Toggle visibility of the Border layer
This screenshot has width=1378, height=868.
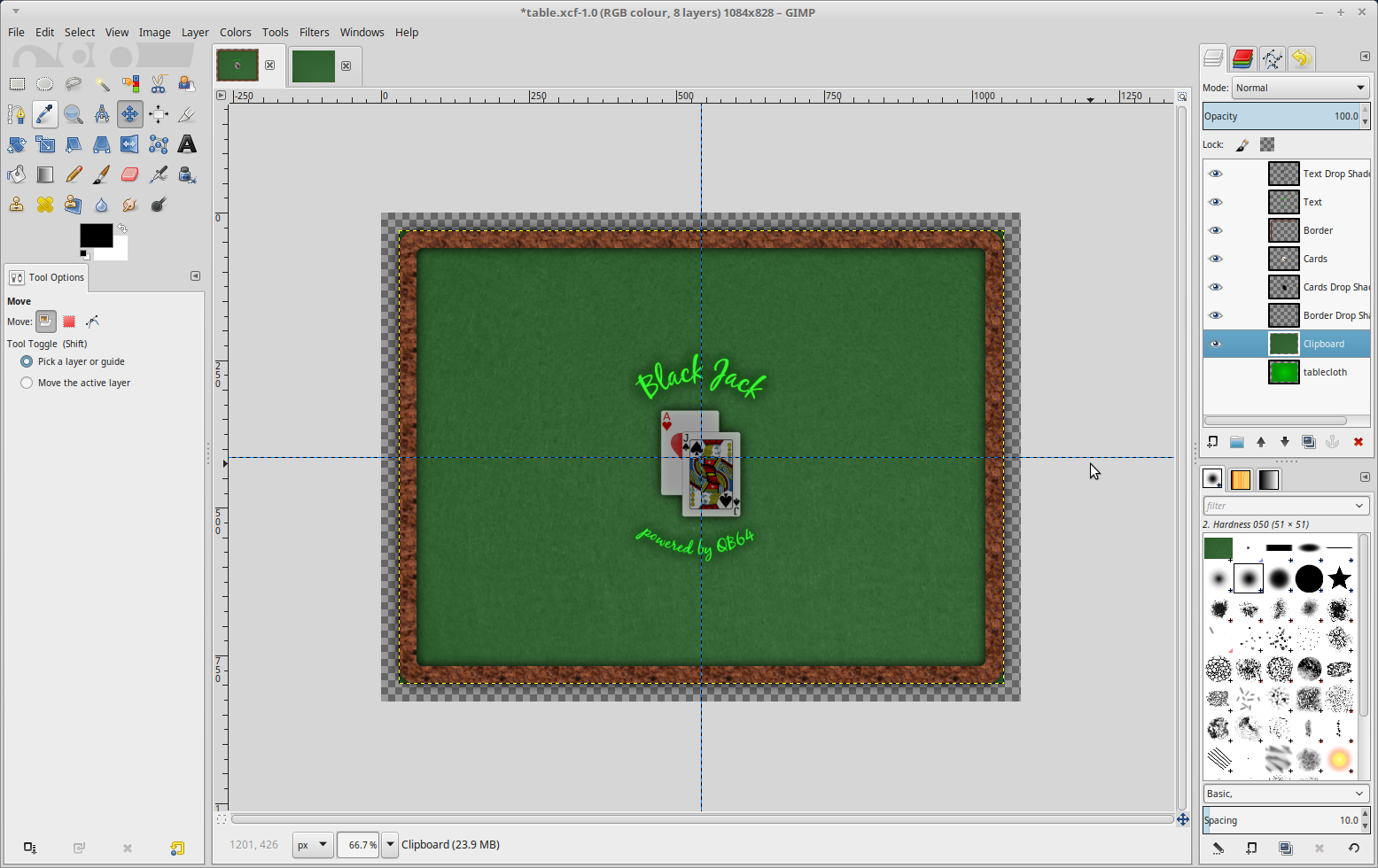point(1216,230)
